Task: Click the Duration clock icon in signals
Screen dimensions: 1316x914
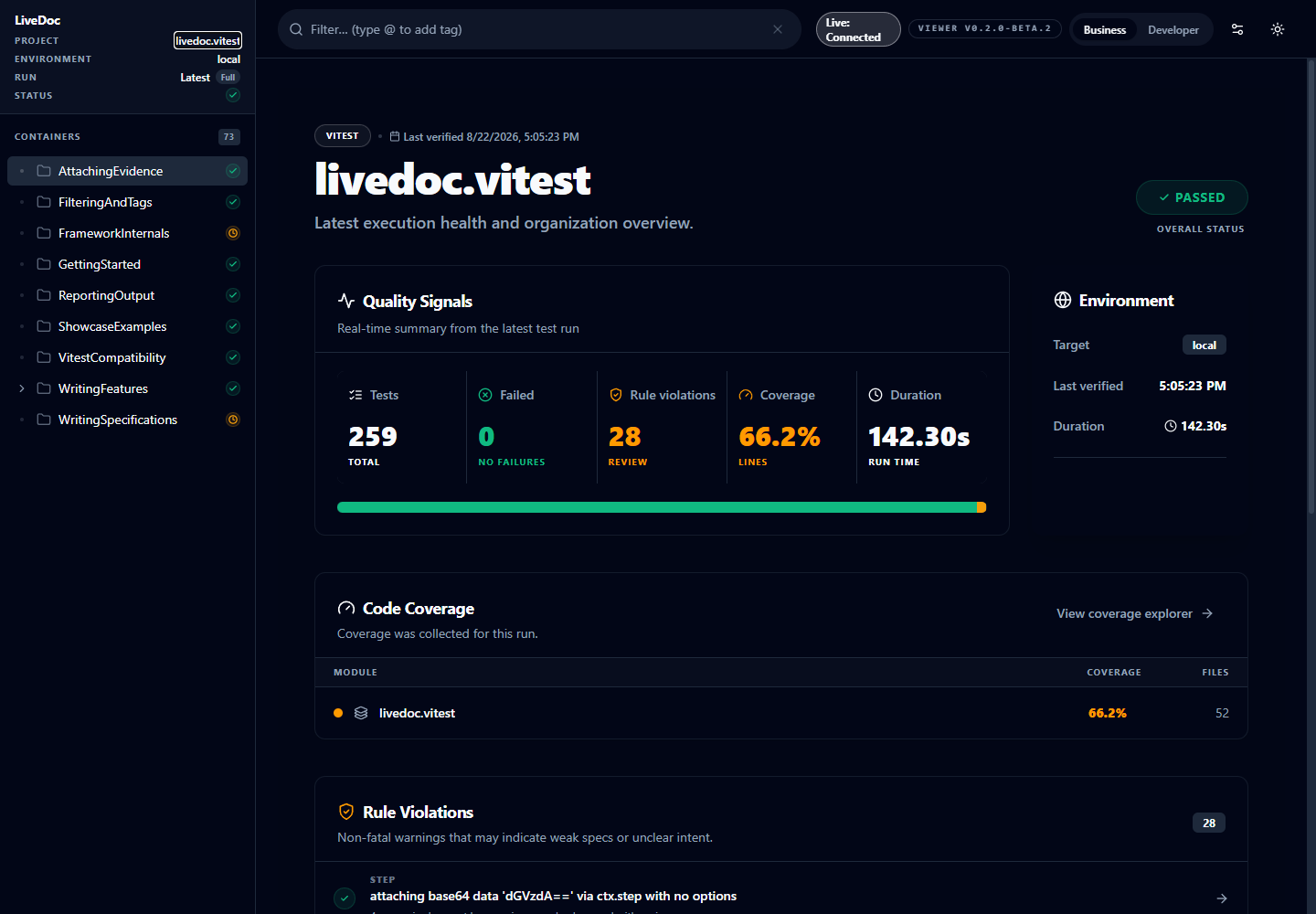Action: tap(876, 395)
